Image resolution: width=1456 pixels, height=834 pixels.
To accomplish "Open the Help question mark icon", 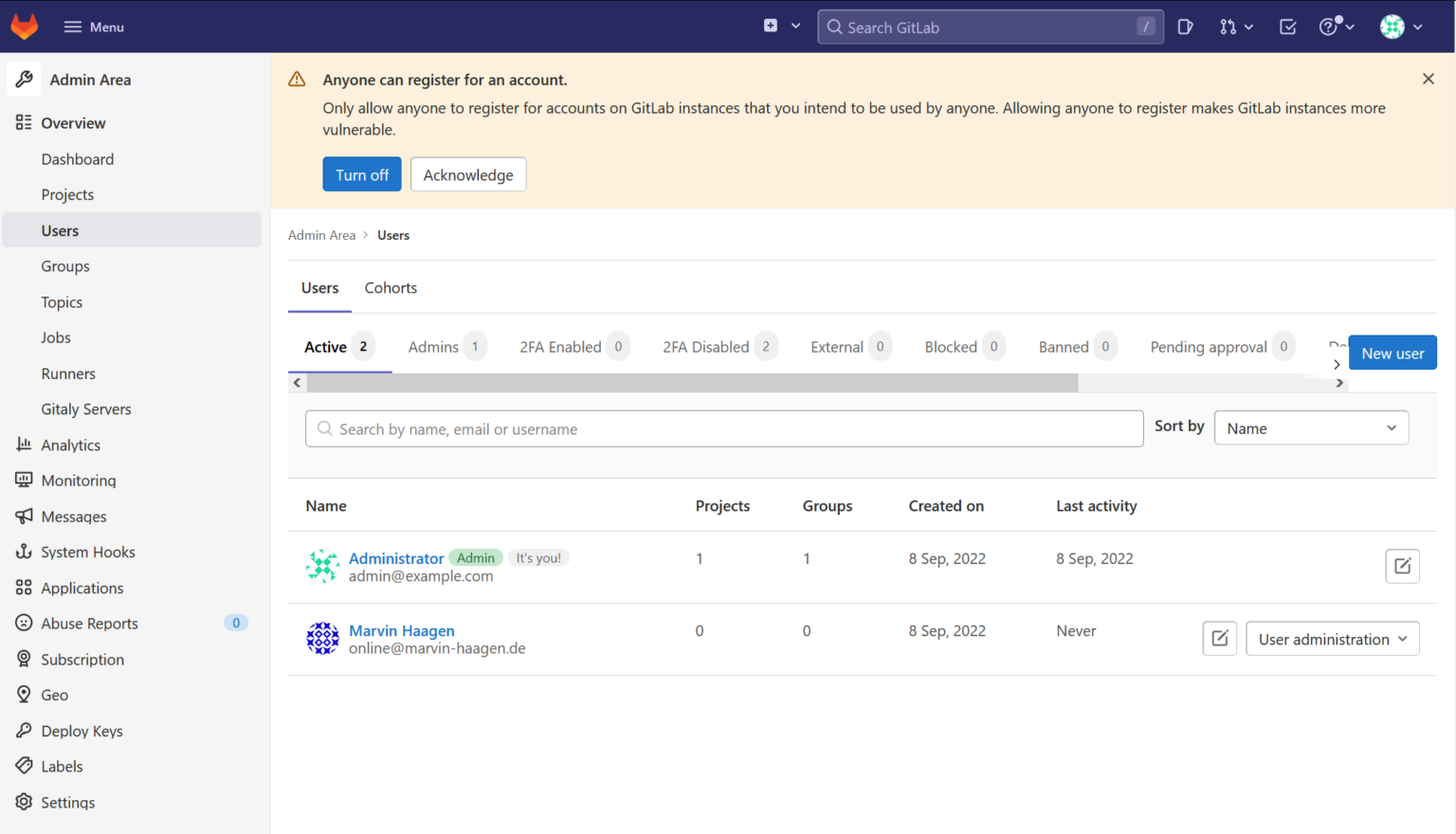I will pyautogui.click(x=1329, y=26).
